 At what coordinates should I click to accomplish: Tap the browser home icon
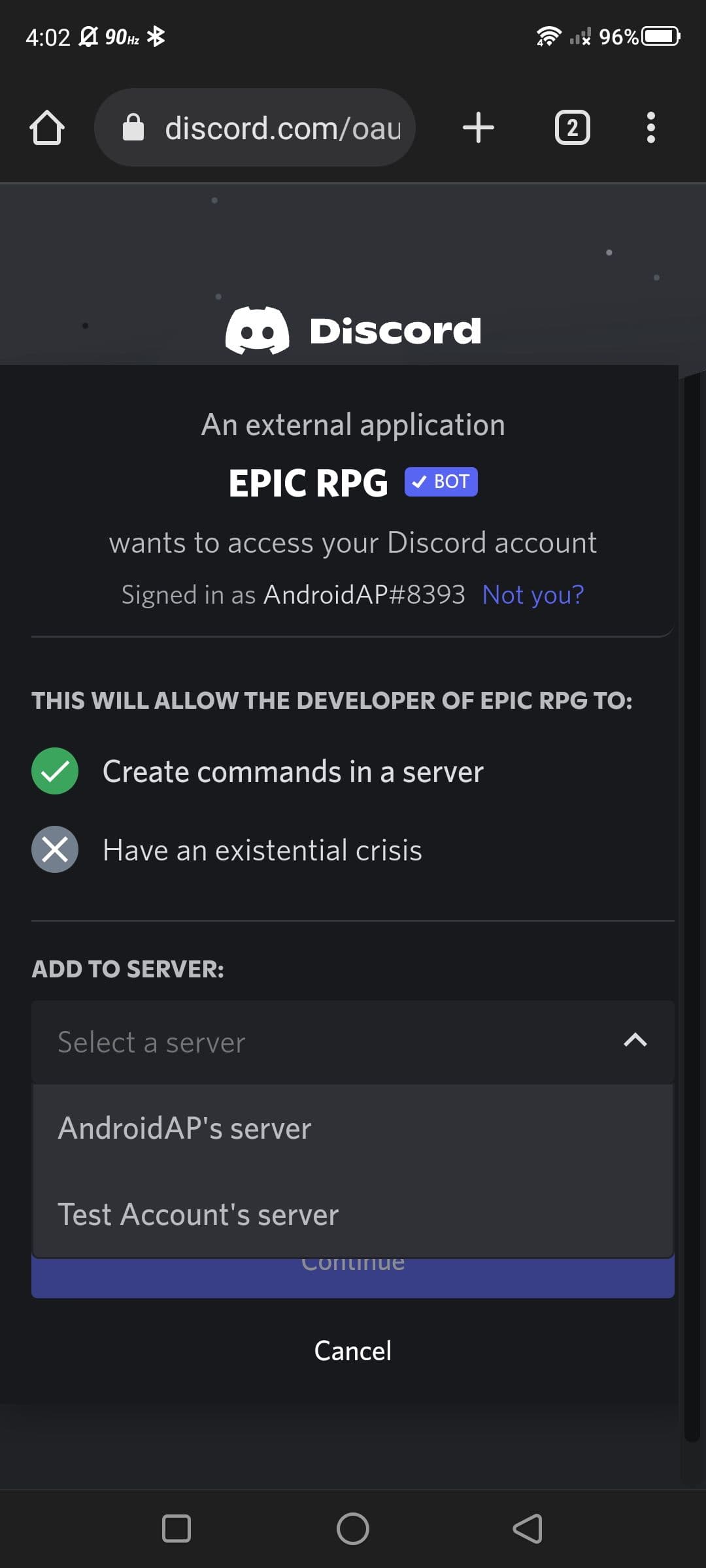coord(47,127)
